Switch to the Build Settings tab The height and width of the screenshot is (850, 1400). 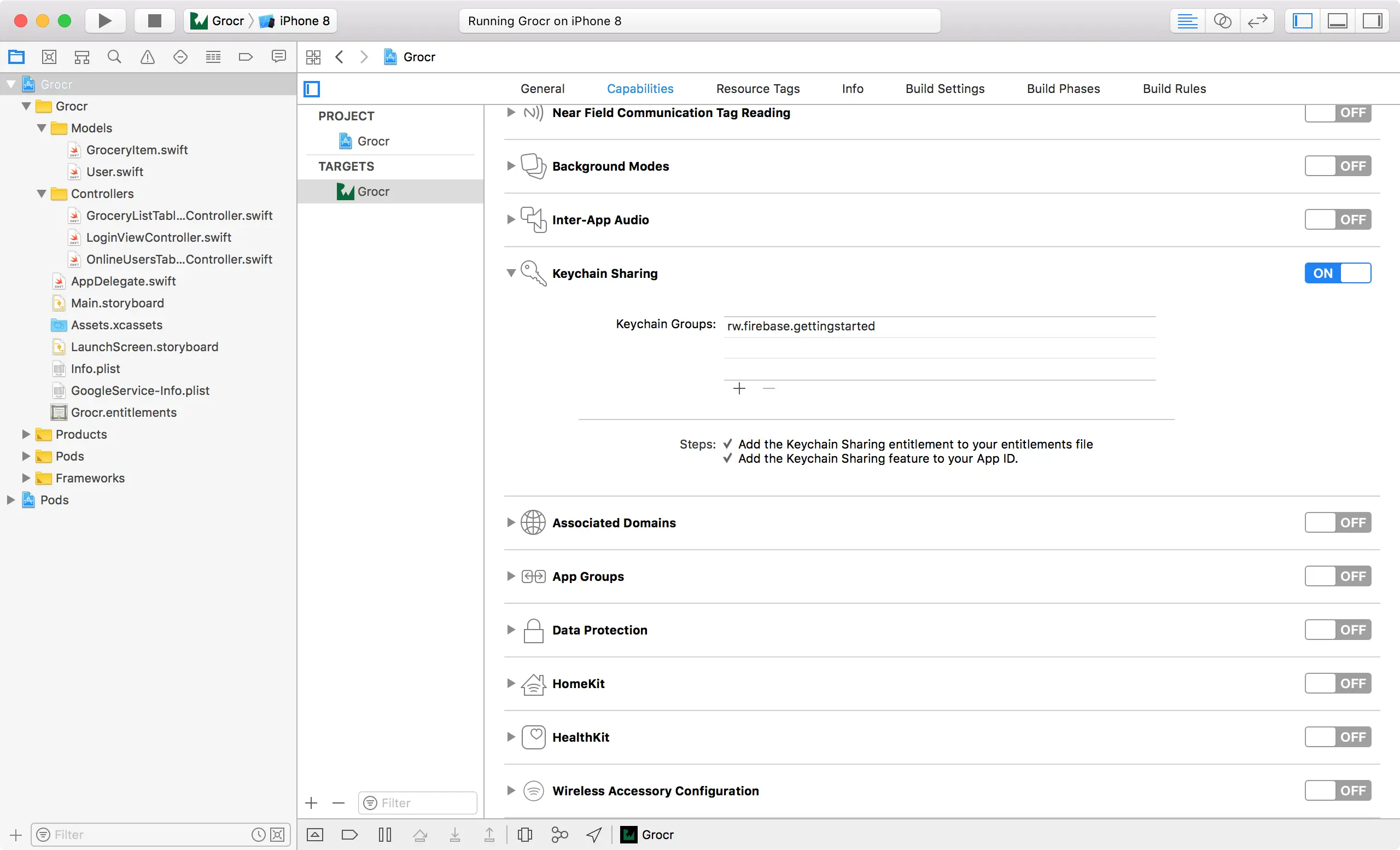pyautogui.click(x=944, y=89)
